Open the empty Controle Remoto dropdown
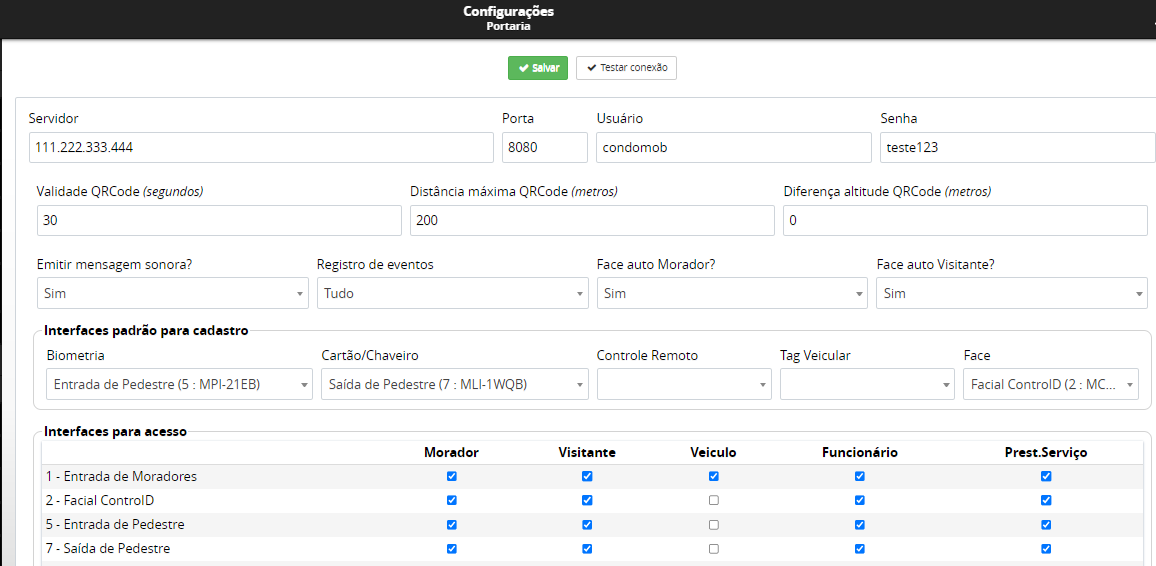This screenshot has height=566, width=1156. (684, 384)
